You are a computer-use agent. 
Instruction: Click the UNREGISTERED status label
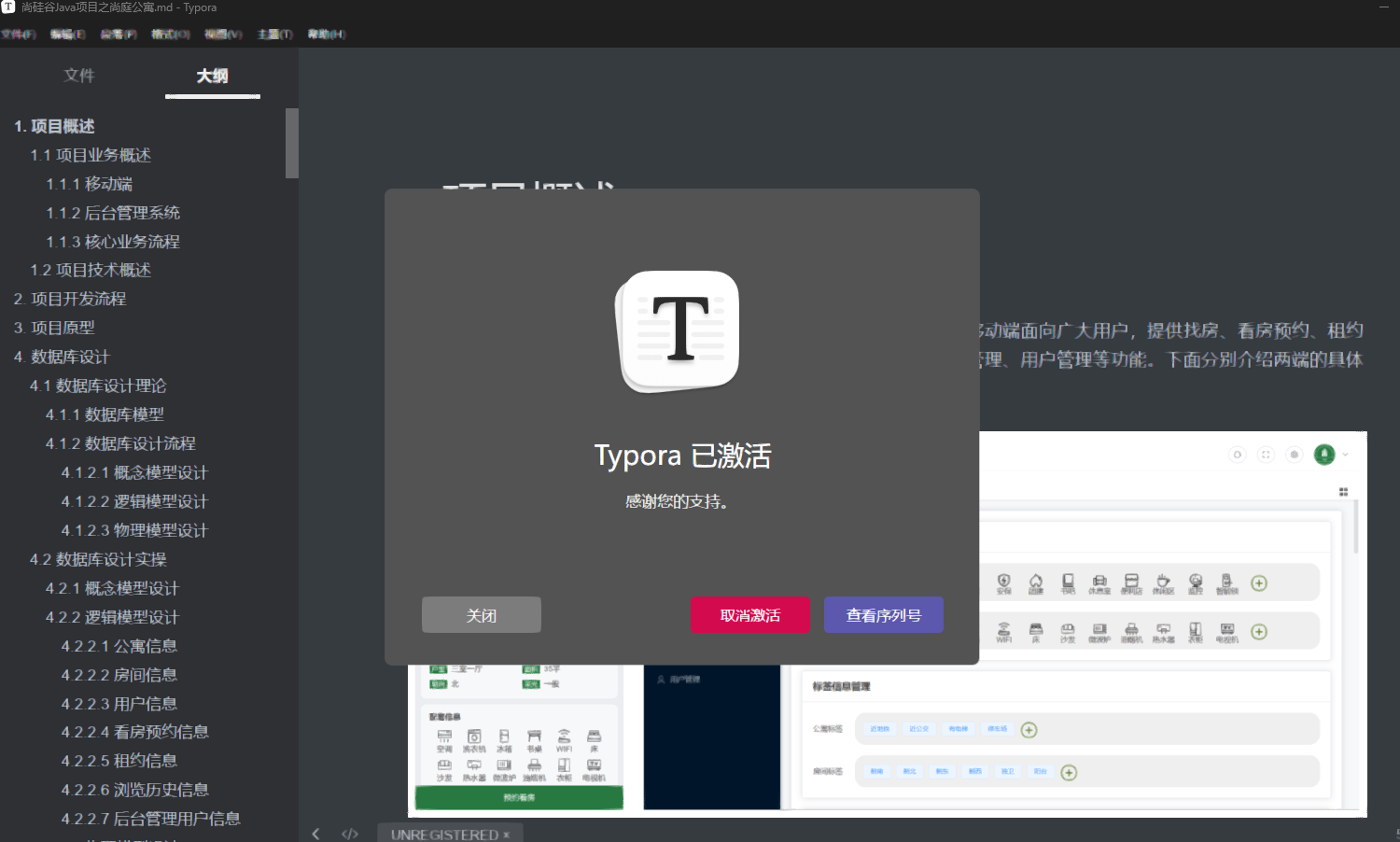point(444,835)
